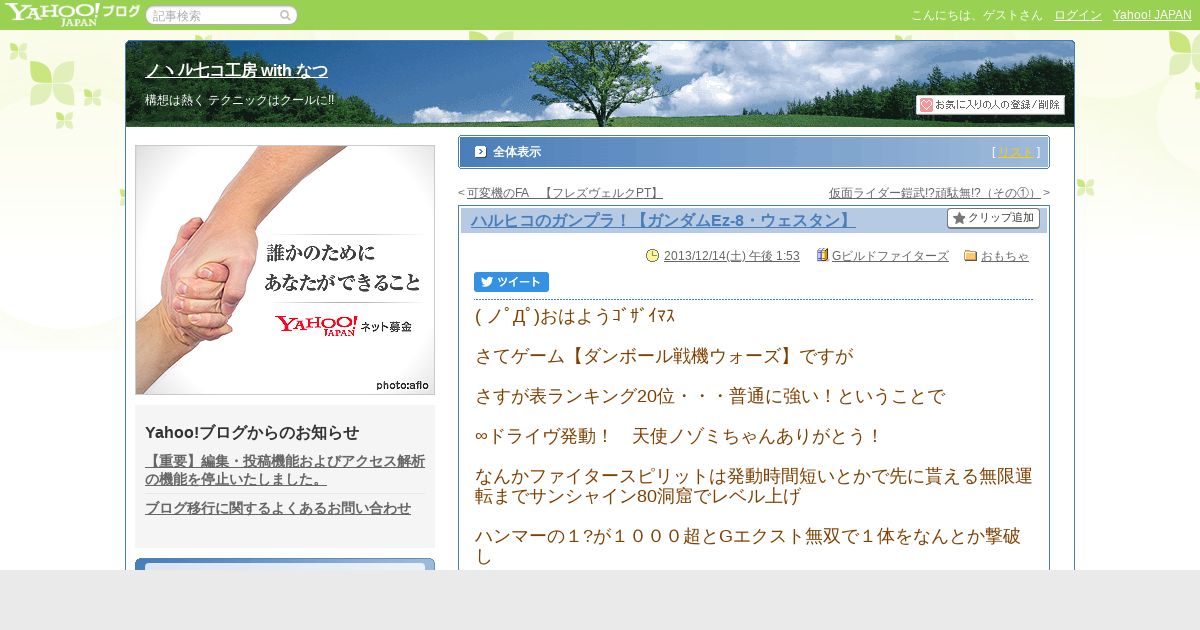Open ブログ移行に関するよくあるお問い合わせ link
Viewport: 1200px width, 630px height.
278,508
